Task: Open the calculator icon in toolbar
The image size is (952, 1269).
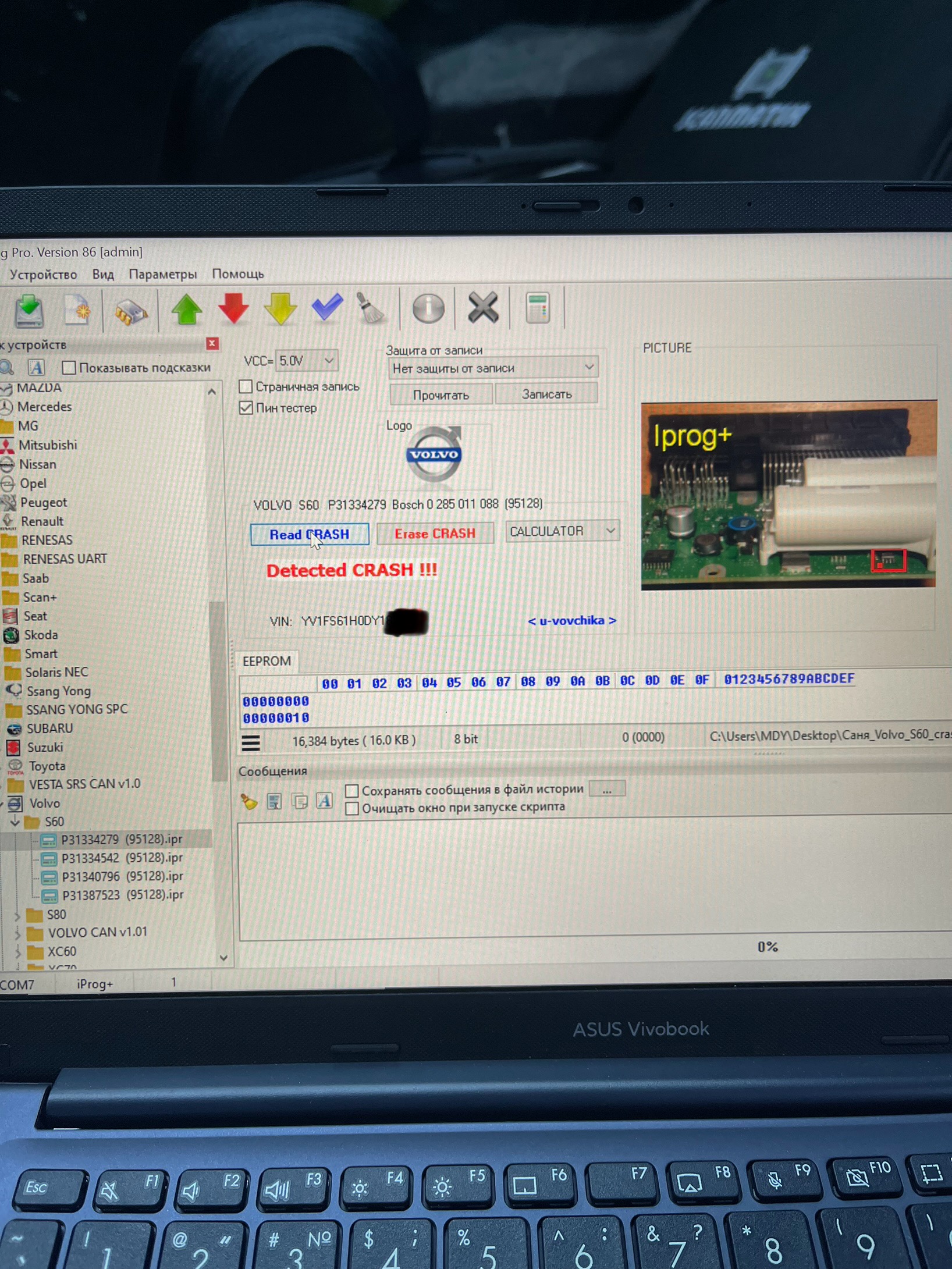Action: pos(537,308)
